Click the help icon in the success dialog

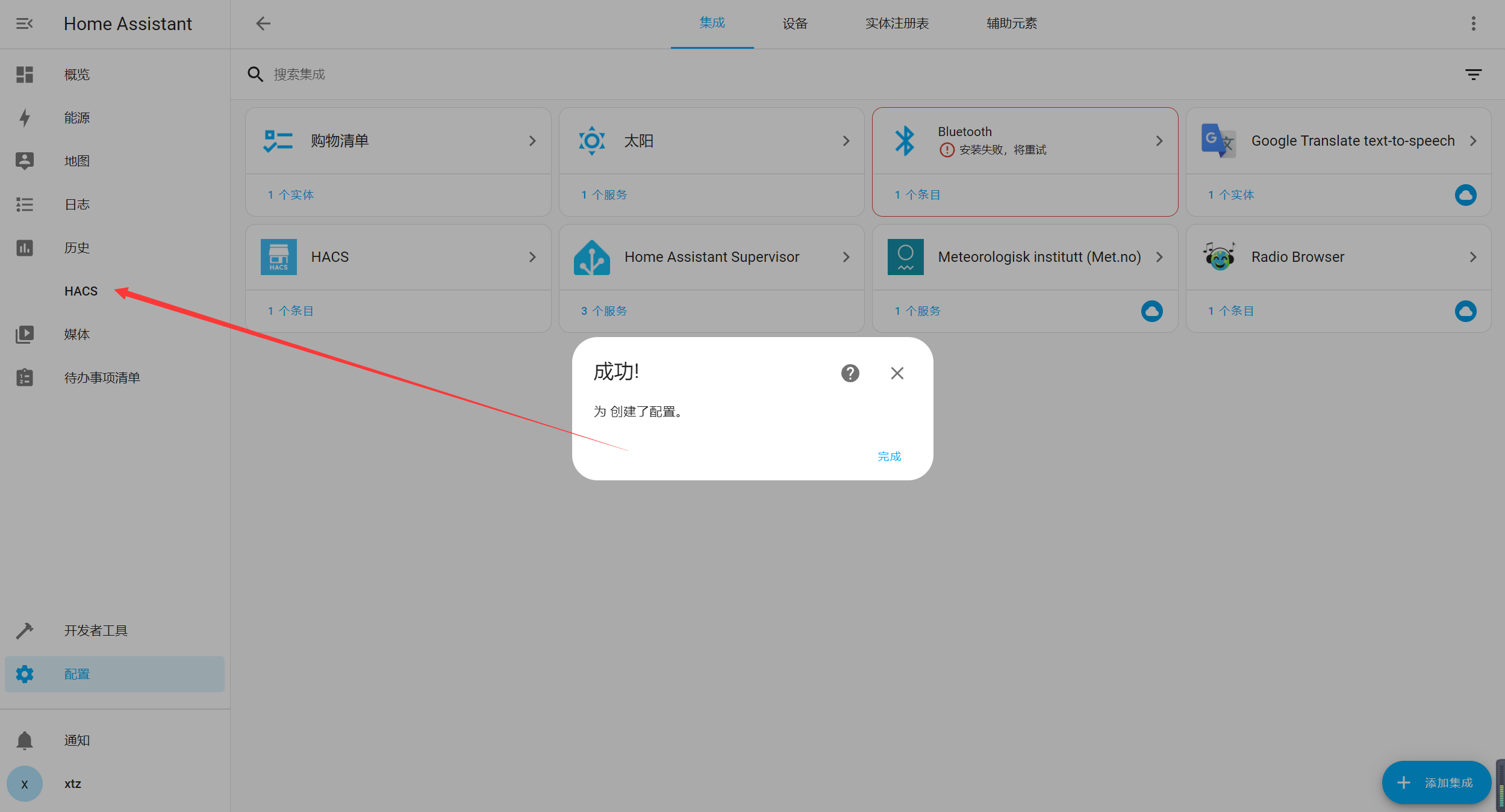[x=850, y=373]
